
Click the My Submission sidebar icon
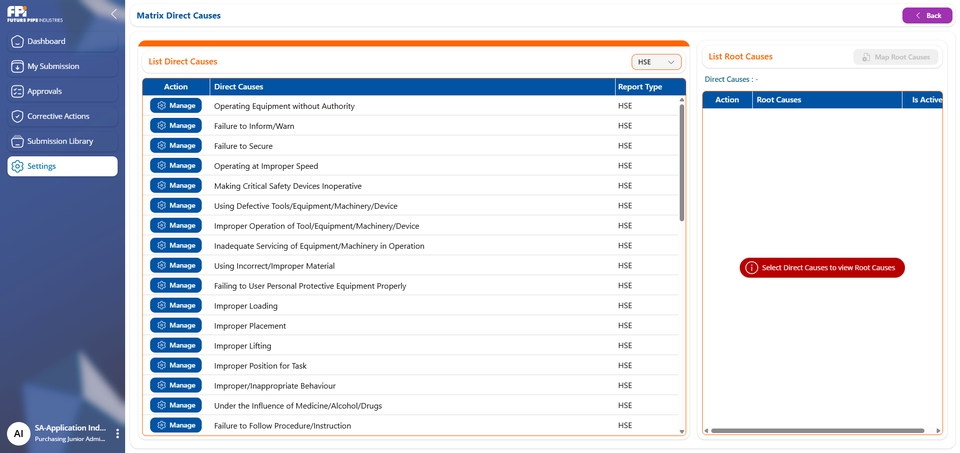17,67
